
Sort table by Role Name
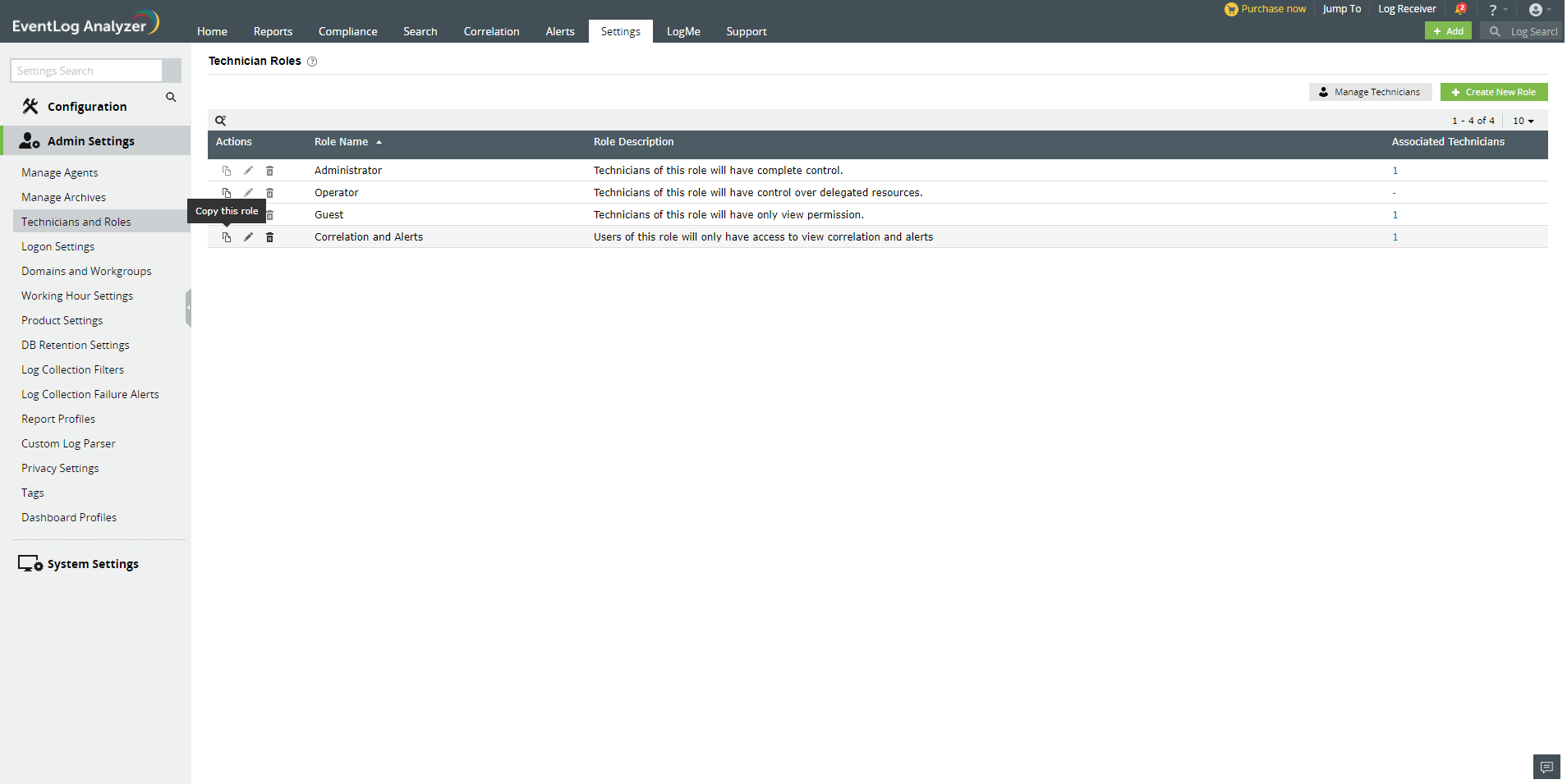point(341,142)
